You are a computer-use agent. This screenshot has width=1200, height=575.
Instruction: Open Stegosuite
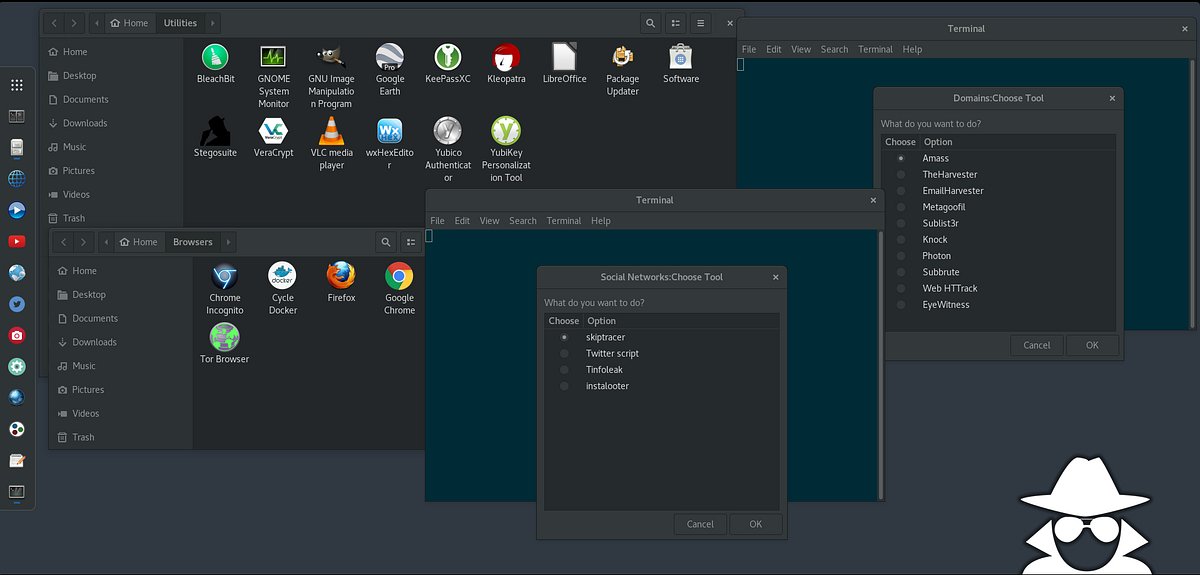pos(215,131)
